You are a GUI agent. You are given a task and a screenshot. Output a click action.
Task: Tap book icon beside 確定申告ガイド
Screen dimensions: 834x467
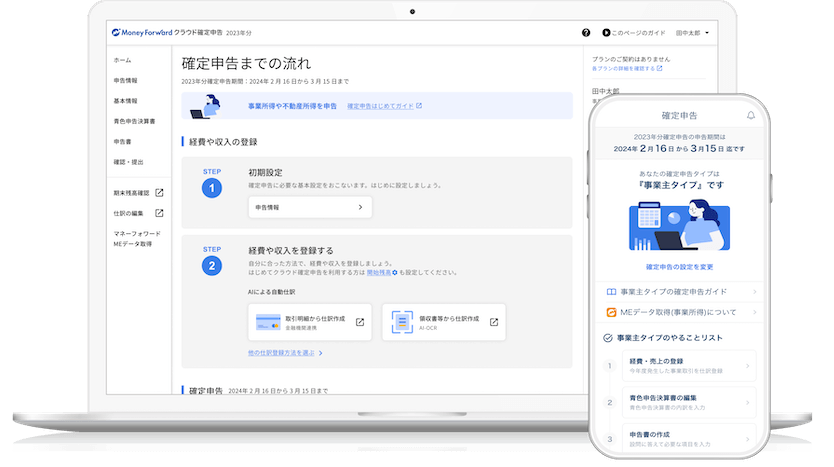[611, 291]
